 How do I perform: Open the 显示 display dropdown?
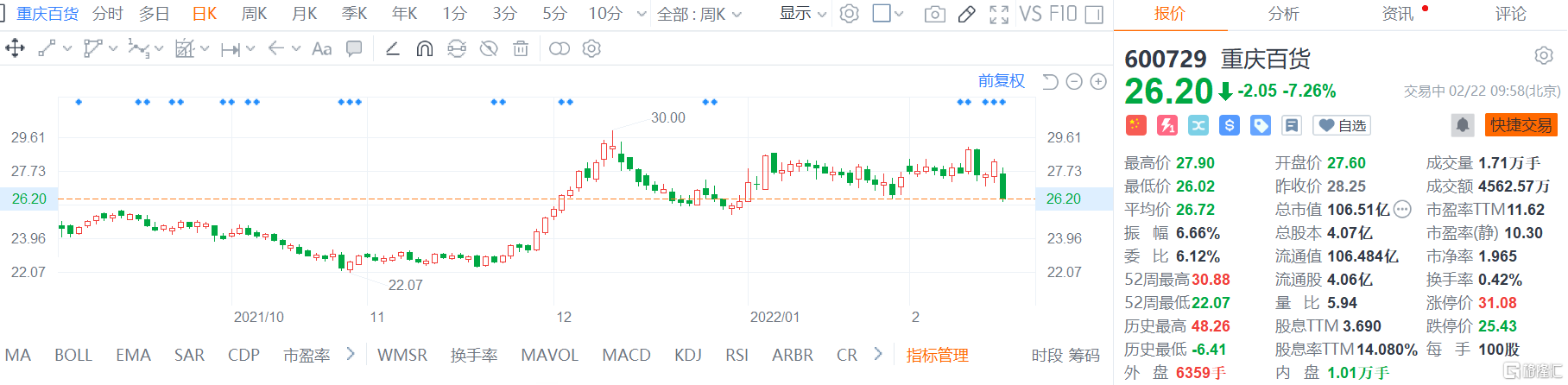[803, 14]
